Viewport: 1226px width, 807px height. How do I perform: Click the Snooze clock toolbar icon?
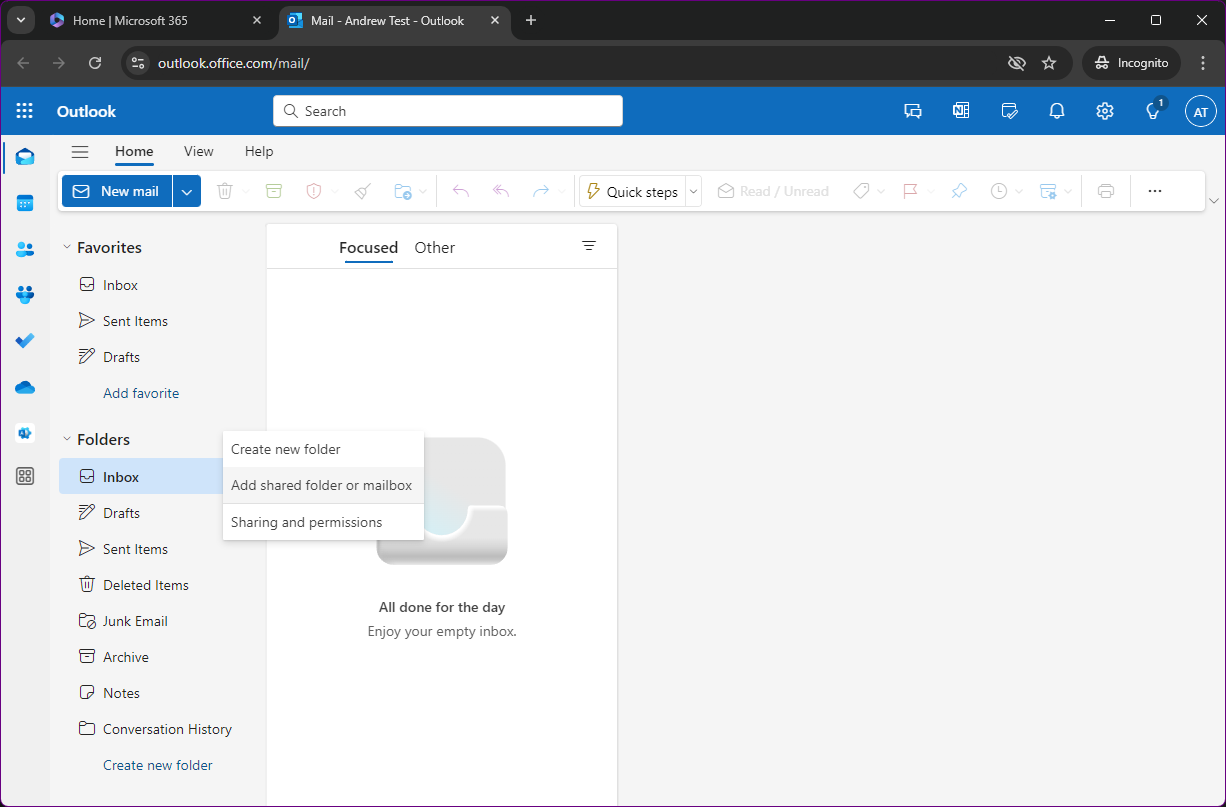click(x=999, y=191)
